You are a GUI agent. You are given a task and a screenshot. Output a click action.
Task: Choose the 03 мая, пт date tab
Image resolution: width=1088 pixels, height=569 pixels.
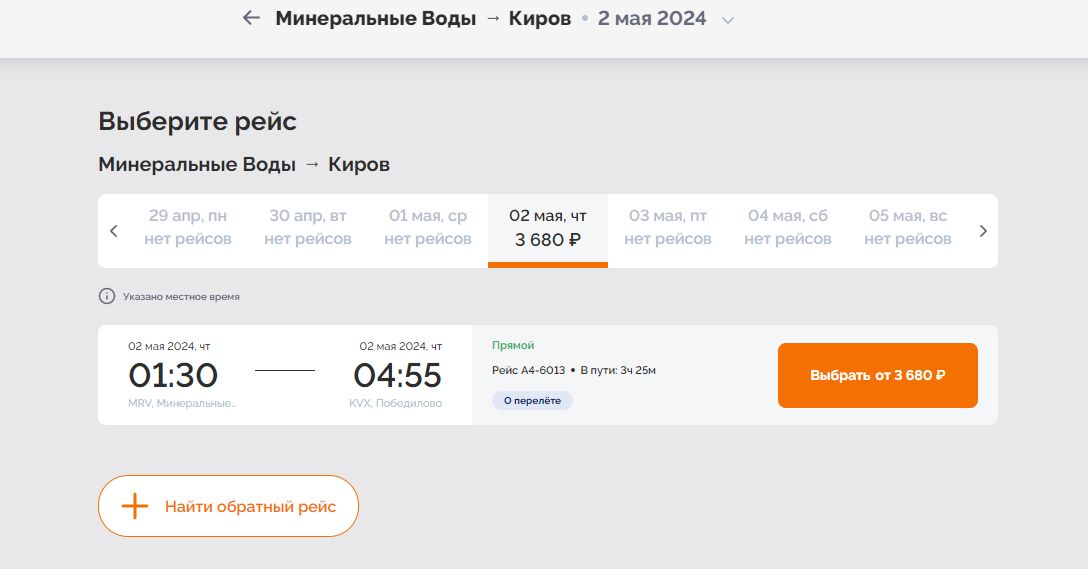click(x=668, y=228)
